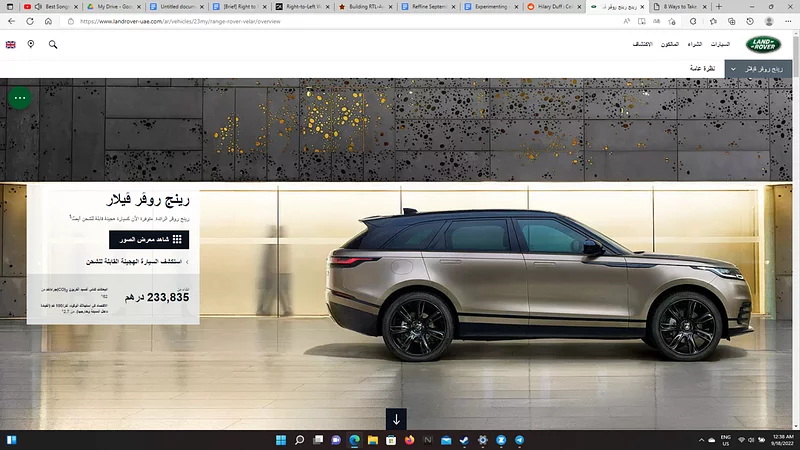Close the Refine Septem tab
The image size is (800, 450).
(453, 7)
